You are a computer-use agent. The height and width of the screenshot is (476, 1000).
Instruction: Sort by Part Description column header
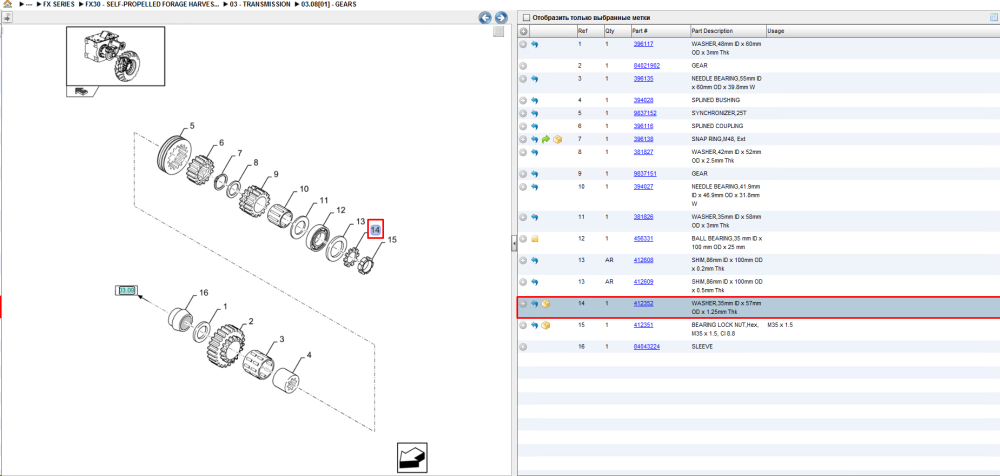(x=727, y=31)
